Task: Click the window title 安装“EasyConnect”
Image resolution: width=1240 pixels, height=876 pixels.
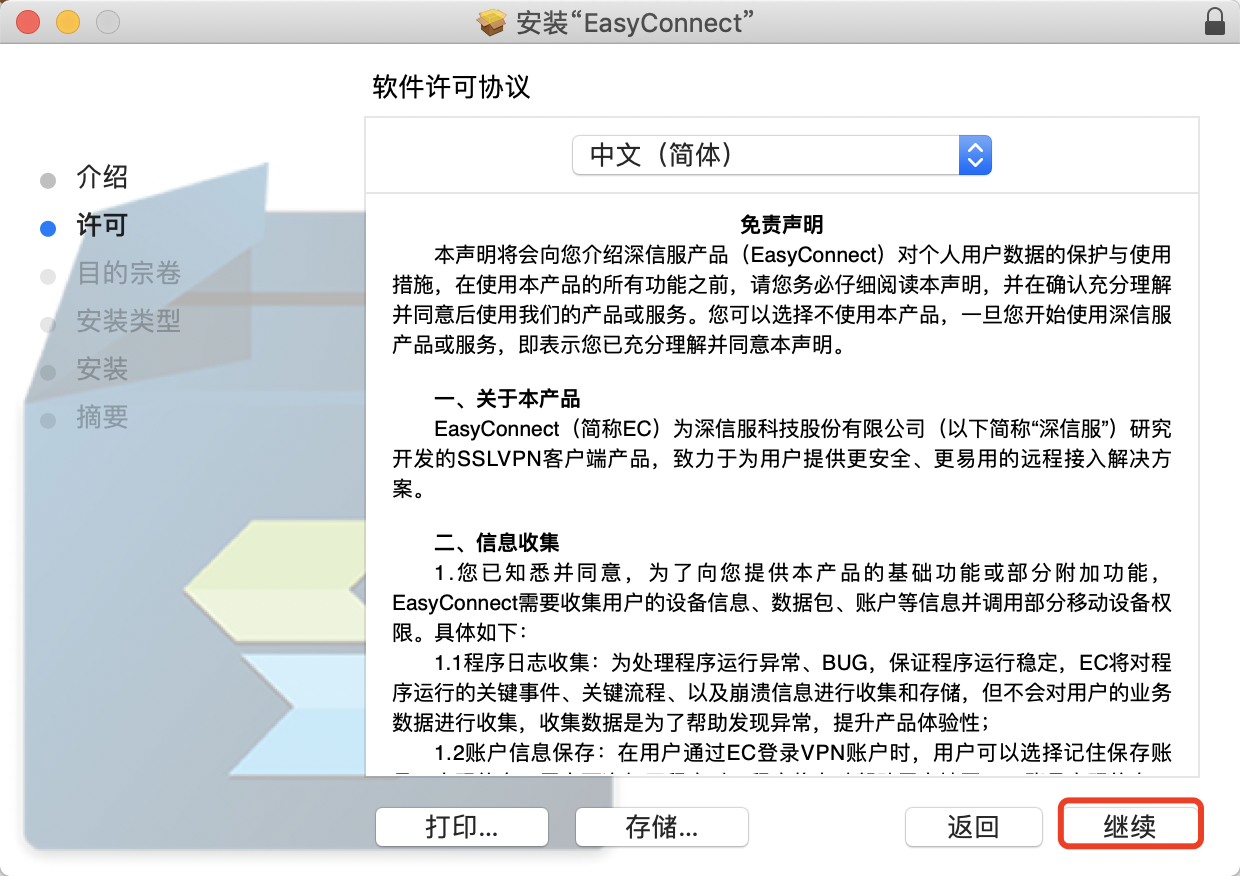Action: 635,22
